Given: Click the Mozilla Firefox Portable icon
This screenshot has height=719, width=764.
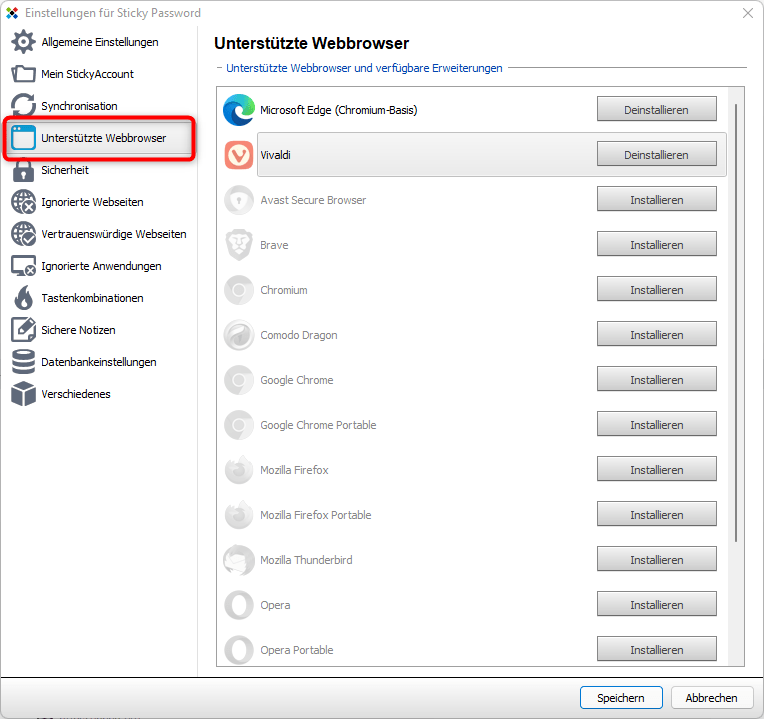Looking at the screenshot, I should 239,515.
